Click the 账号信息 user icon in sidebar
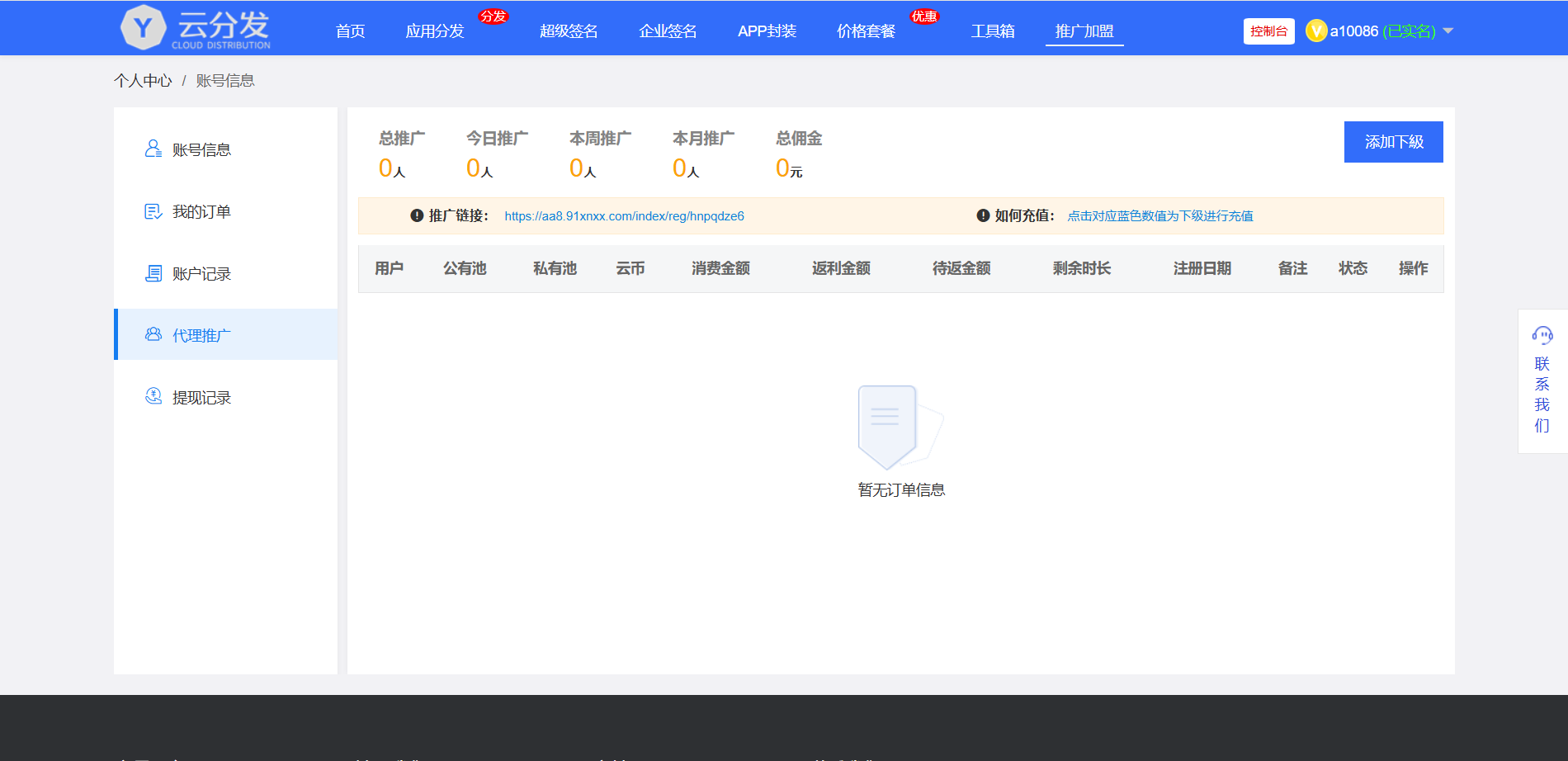Viewport: 1568px width, 761px height. tap(153, 149)
